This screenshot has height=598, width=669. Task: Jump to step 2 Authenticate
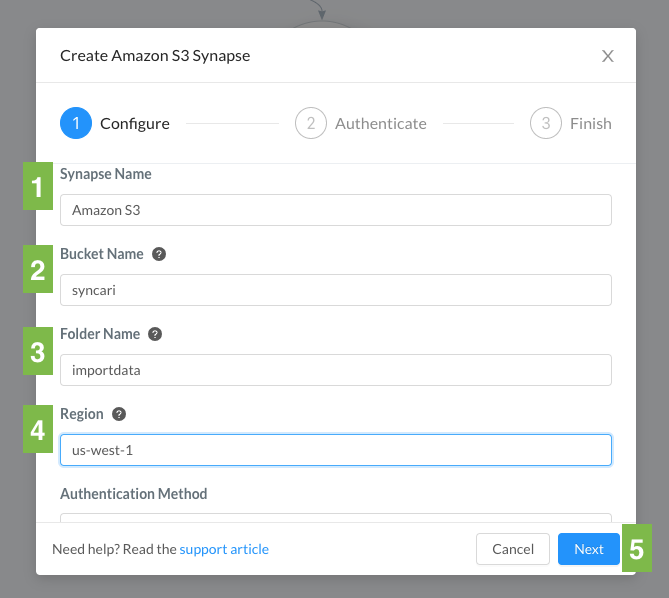tap(361, 123)
